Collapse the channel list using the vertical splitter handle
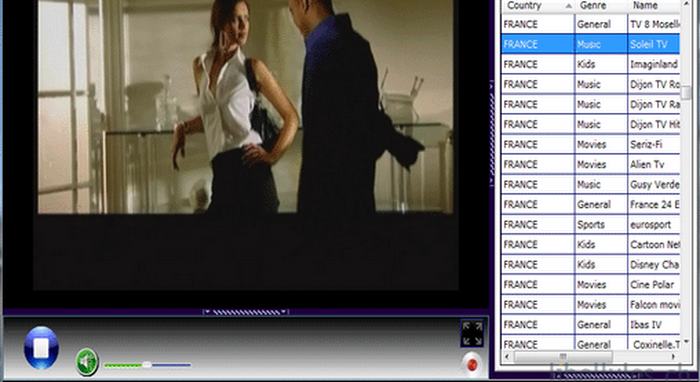Image resolution: width=700 pixels, height=382 pixels. 492,133
